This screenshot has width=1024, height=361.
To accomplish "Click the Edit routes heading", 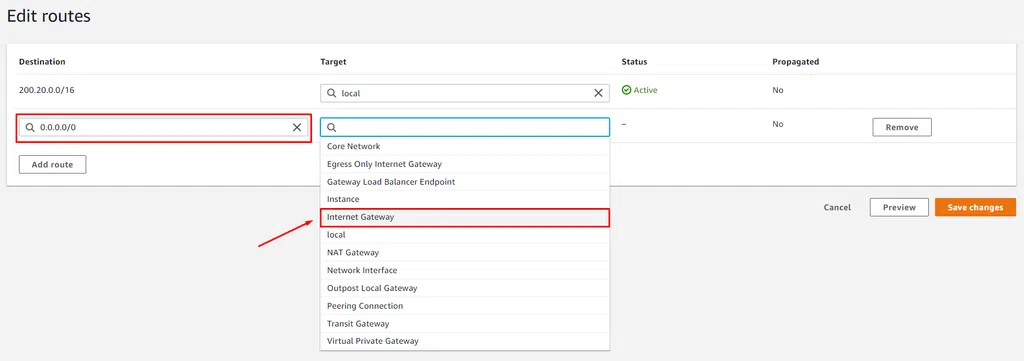I will pyautogui.click(x=49, y=16).
